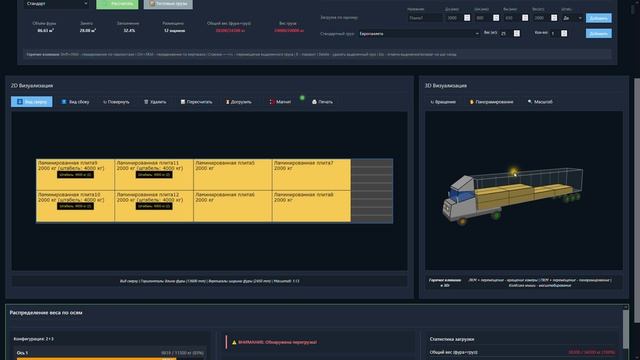This screenshot has width=640, height=360.
Task: Click the Статистика загрузки heading
Action: 452,339
